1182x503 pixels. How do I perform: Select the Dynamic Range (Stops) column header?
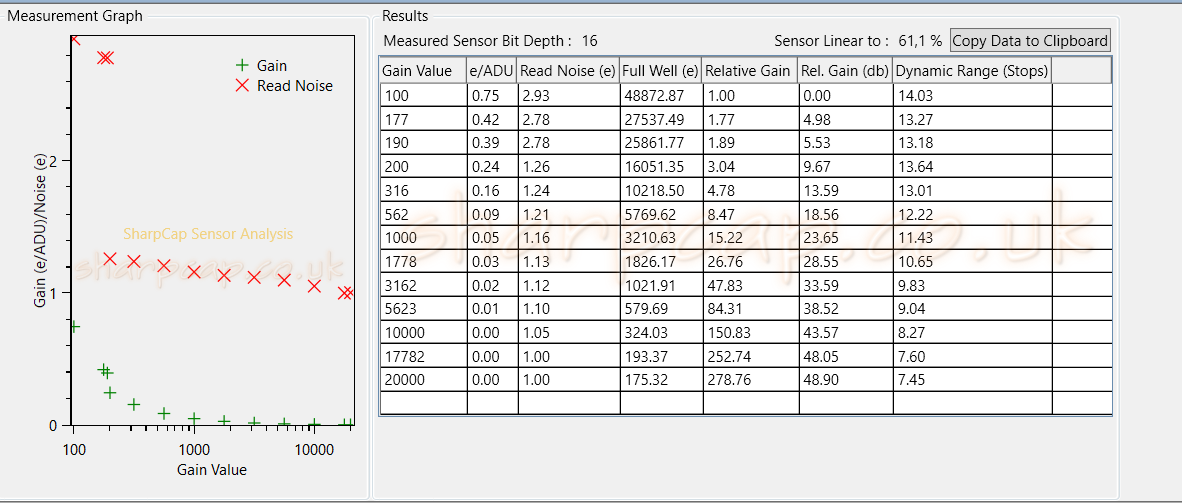coord(972,71)
